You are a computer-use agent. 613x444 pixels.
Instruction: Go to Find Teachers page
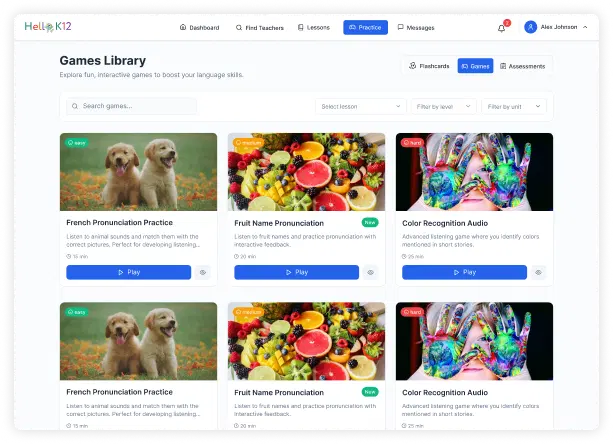point(260,27)
